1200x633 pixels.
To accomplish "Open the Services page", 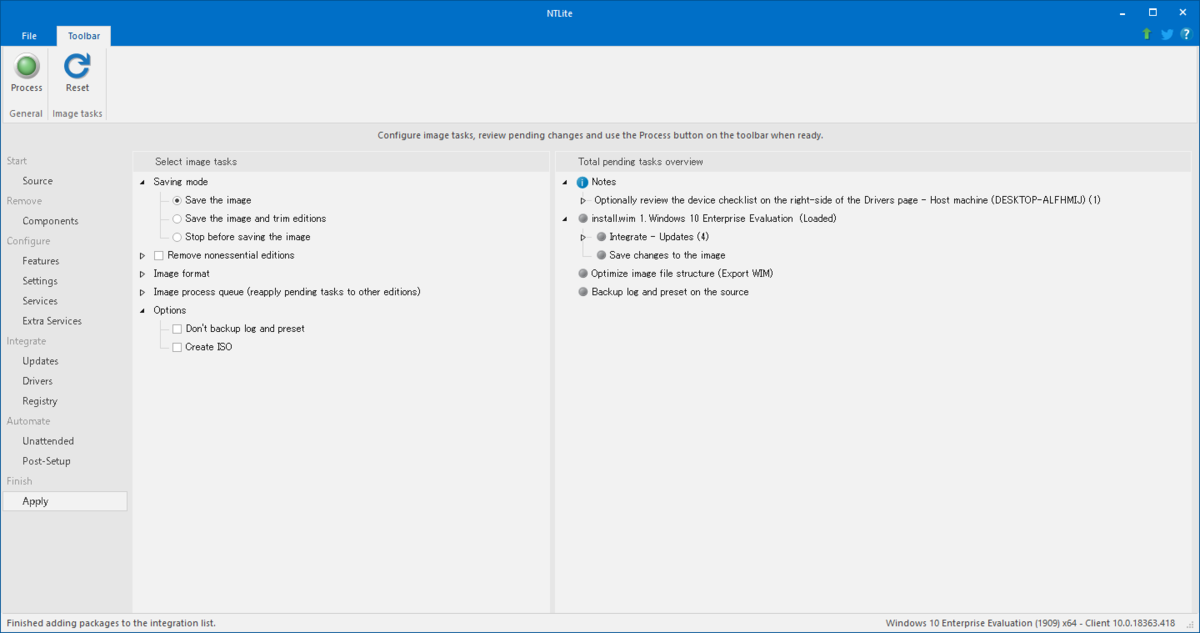I will point(40,301).
